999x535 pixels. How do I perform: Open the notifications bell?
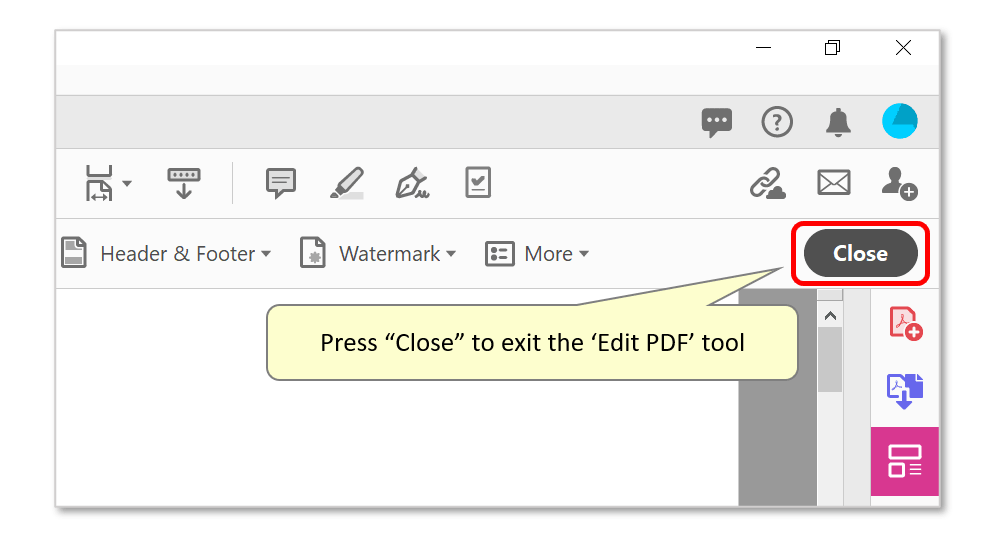(838, 122)
